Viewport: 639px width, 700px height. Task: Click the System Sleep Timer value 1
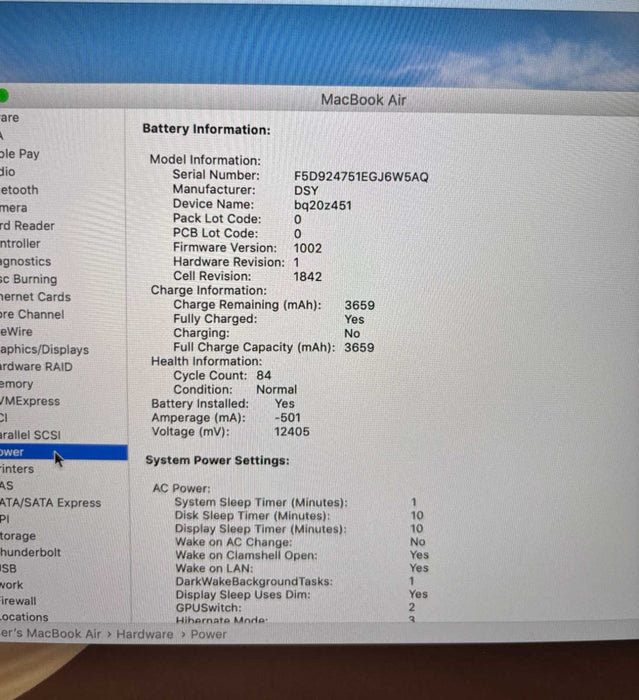point(413,502)
